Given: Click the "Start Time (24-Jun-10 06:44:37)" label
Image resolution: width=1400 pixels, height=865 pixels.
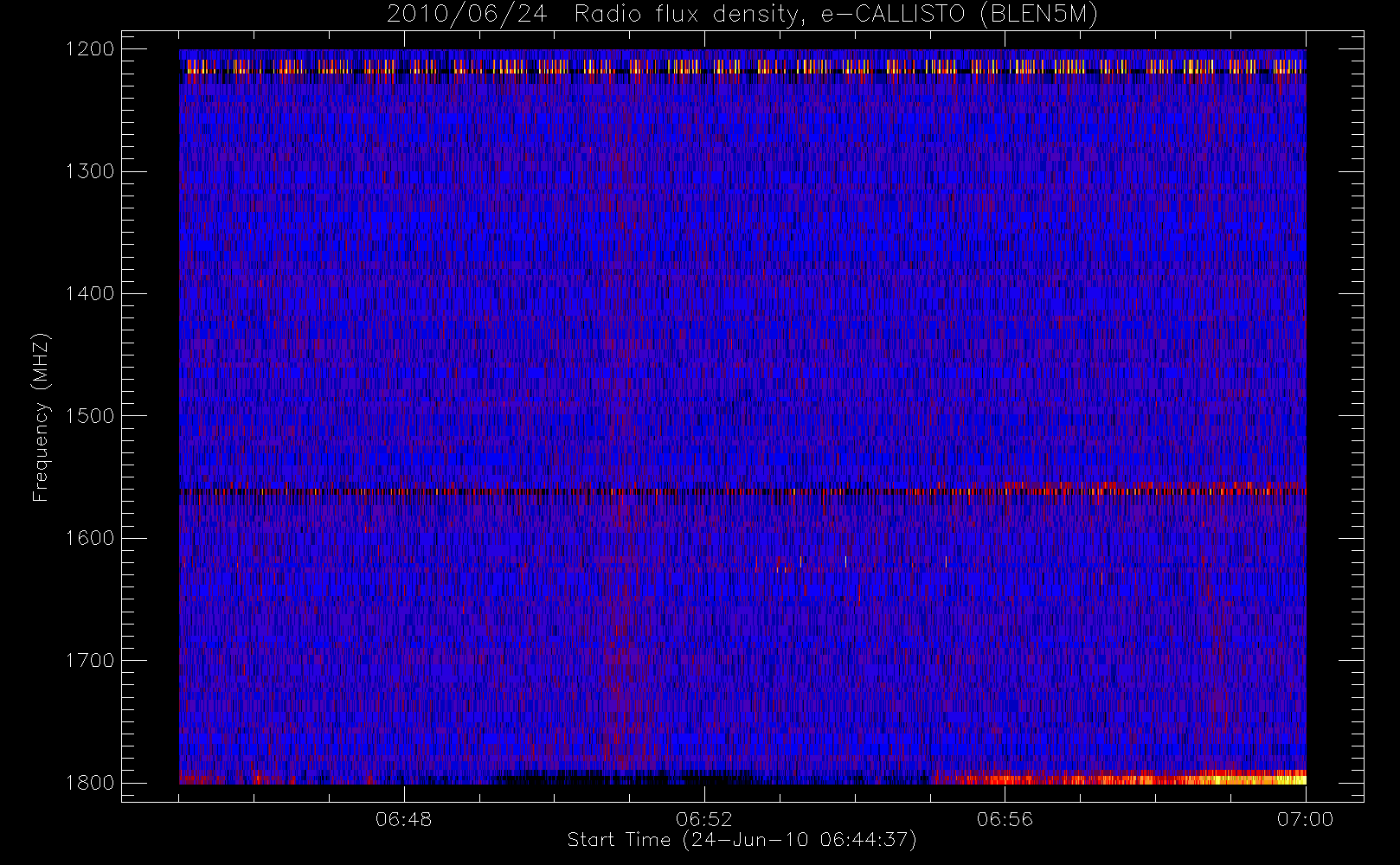Looking at the screenshot, I should pyautogui.click(x=742, y=840).
